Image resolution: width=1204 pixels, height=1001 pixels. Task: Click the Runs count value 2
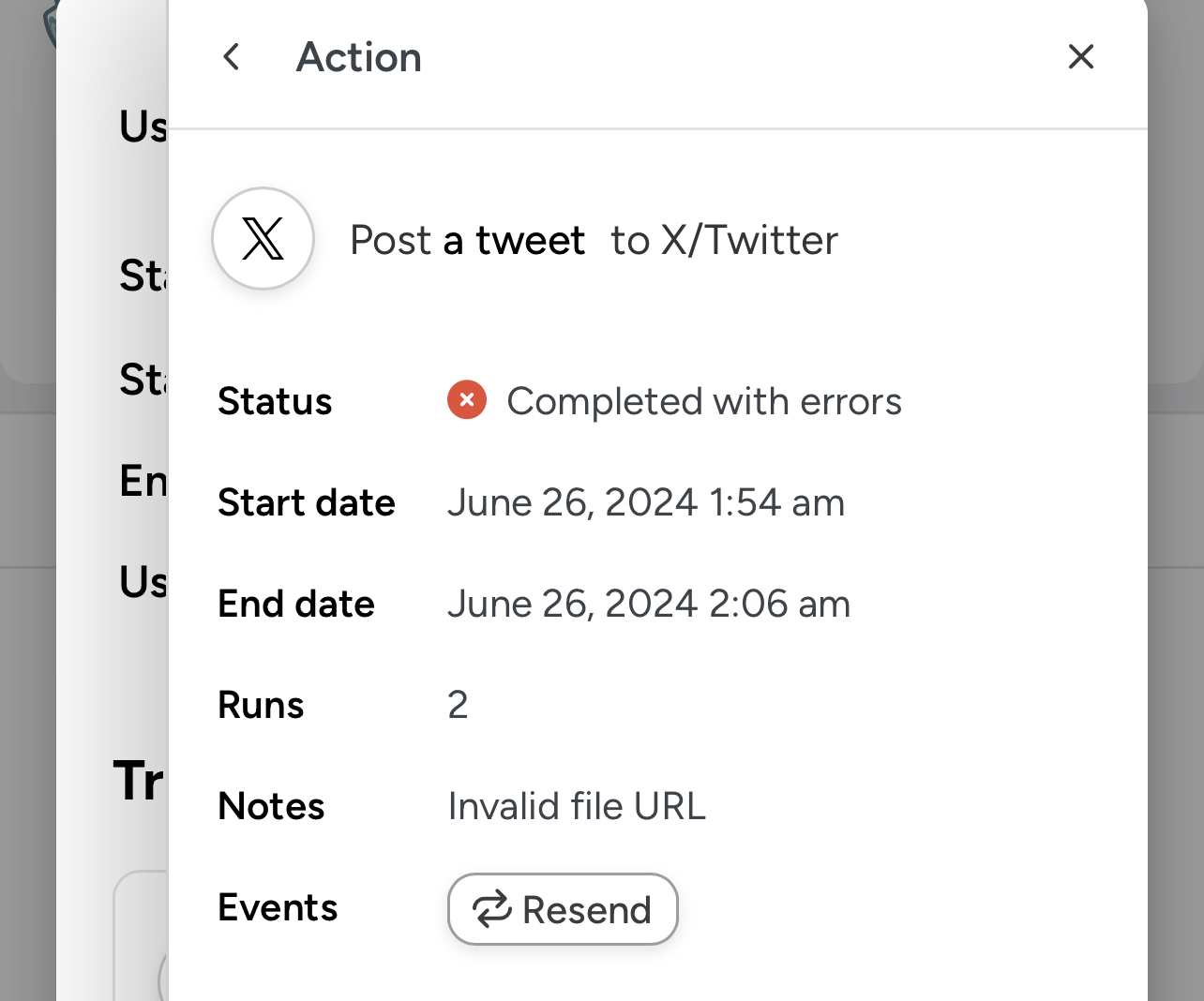point(458,705)
